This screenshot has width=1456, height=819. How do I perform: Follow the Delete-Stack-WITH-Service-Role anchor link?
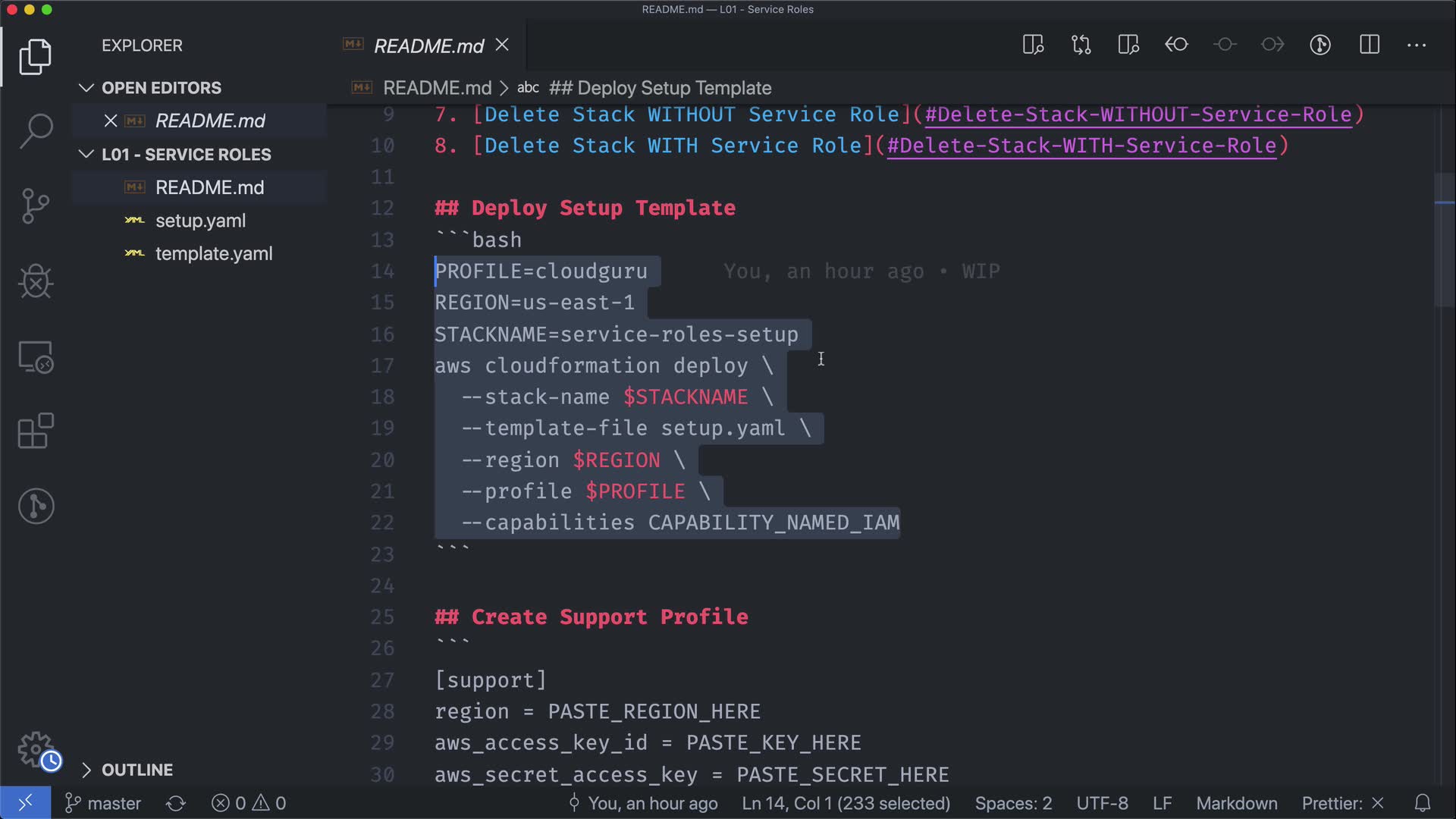pyautogui.click(x=1081, y=146)
